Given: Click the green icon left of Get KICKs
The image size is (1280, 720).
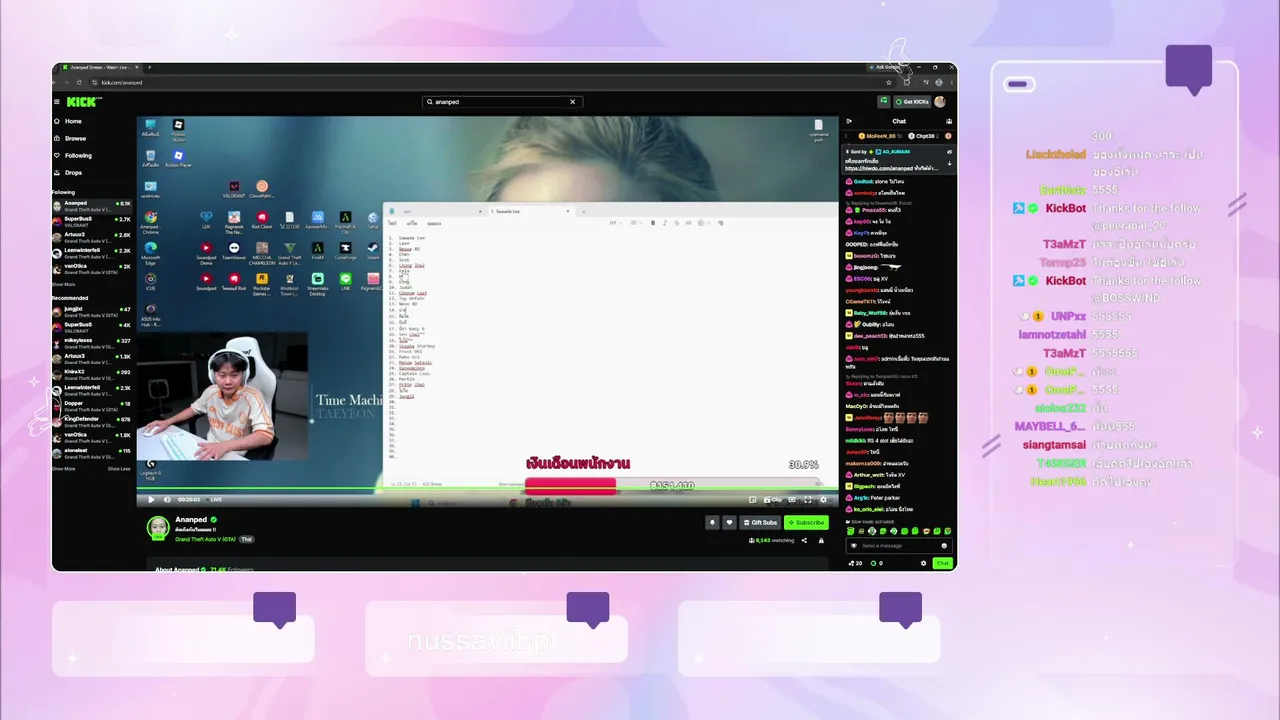Looking at the screenshot, I should tap(884, 101).
